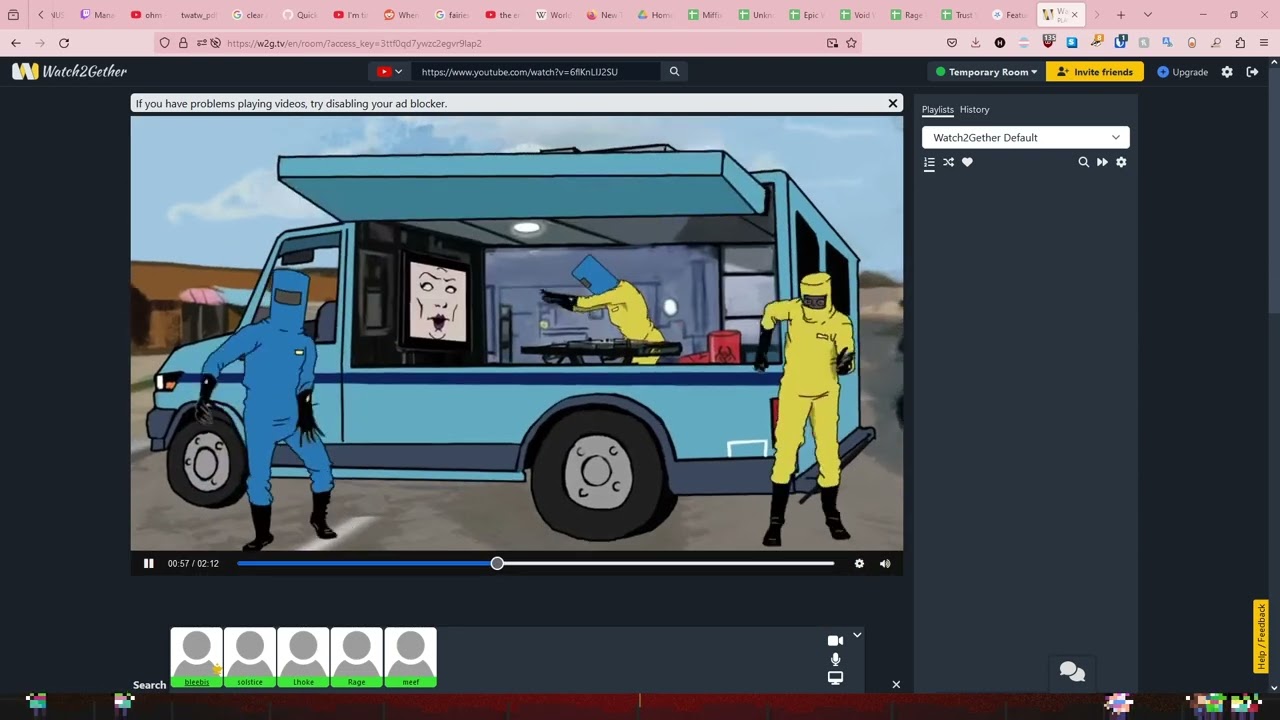This screenshot has height=720, width=1280.
Task: Expand the chevron next to the camera
Action: (x=857, y=635)
